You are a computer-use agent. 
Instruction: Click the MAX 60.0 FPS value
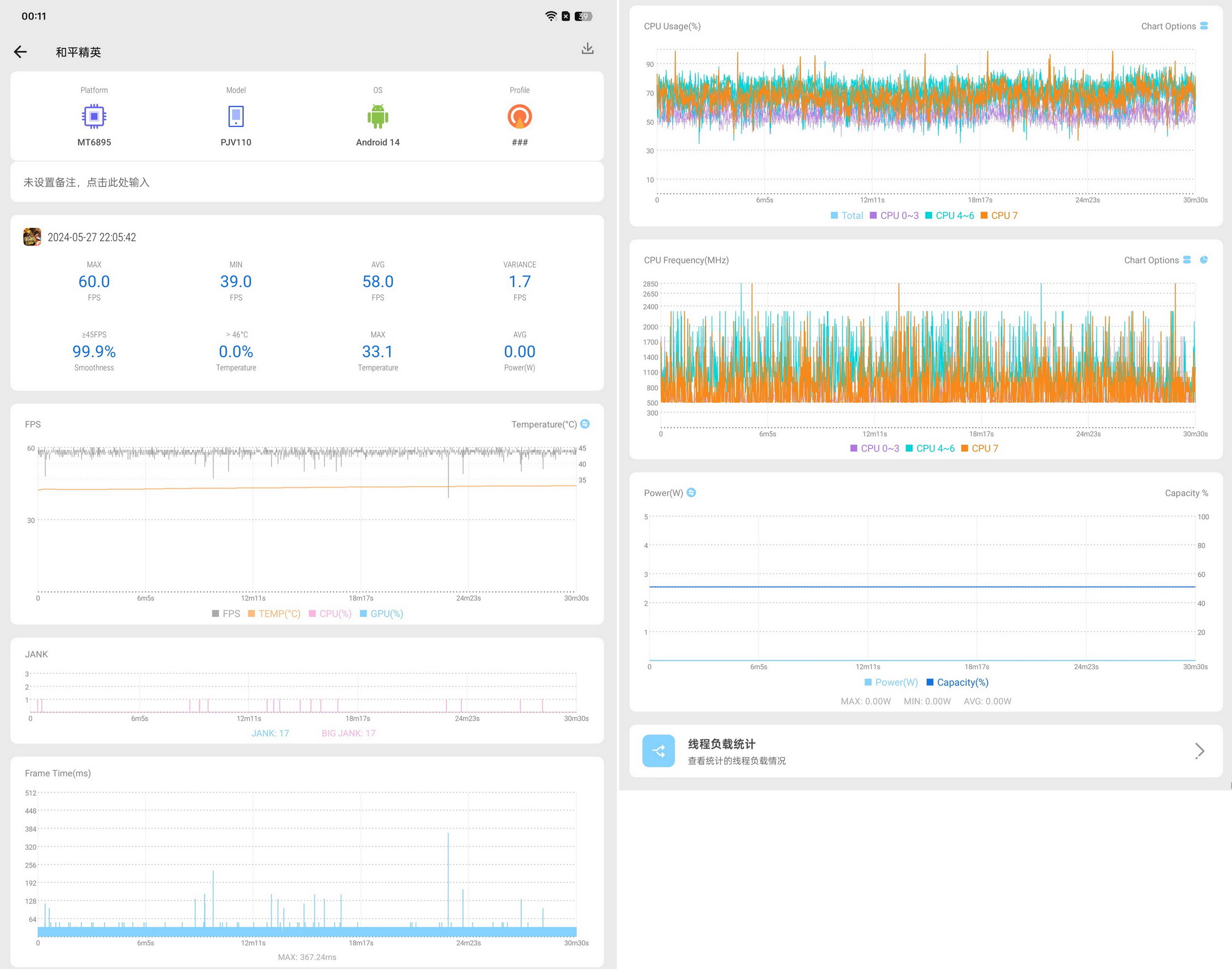(94, 281)
